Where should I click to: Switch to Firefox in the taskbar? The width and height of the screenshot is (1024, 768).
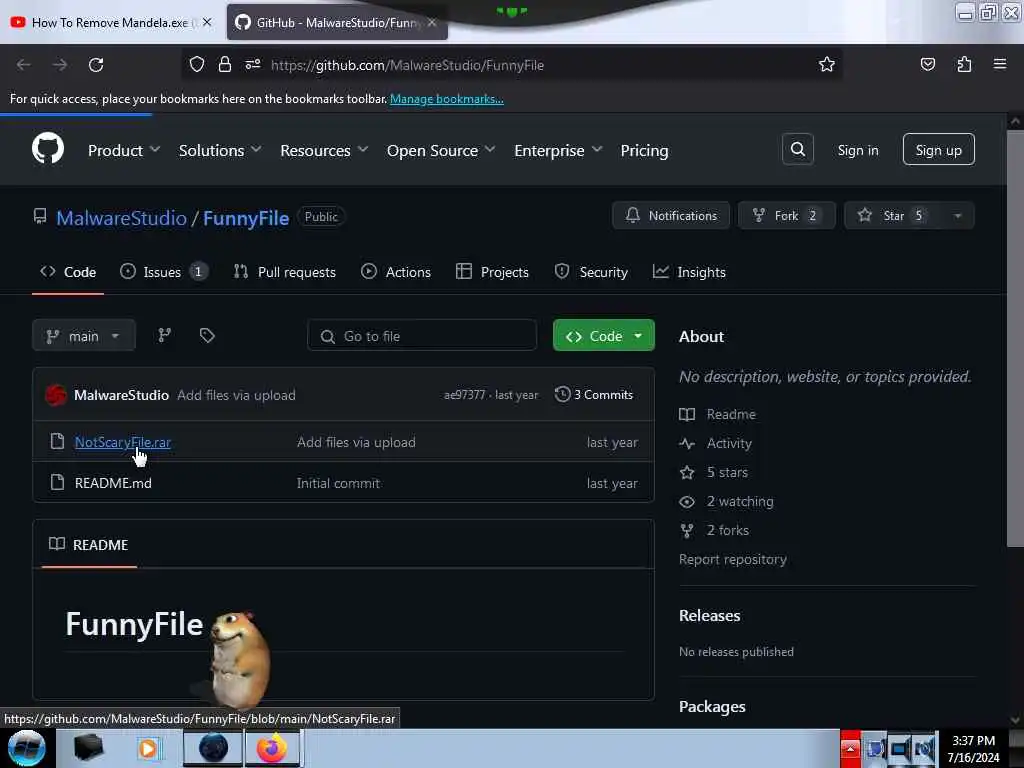pos(272,748)
